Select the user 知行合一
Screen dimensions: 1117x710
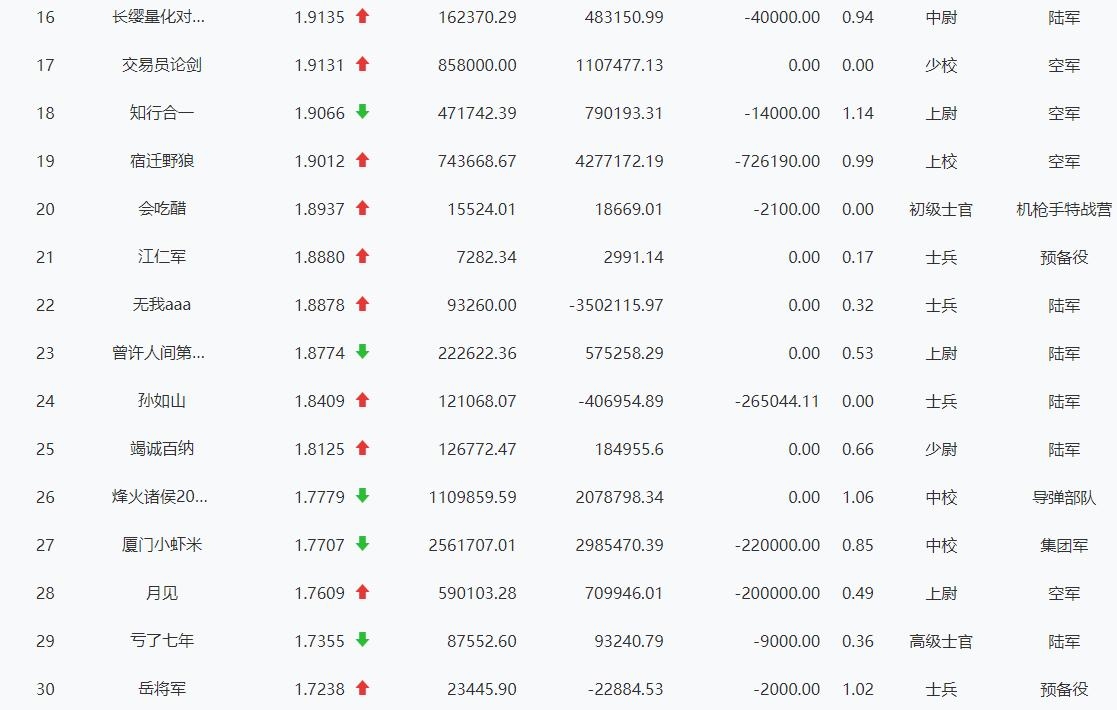click(x=162, y=113)
